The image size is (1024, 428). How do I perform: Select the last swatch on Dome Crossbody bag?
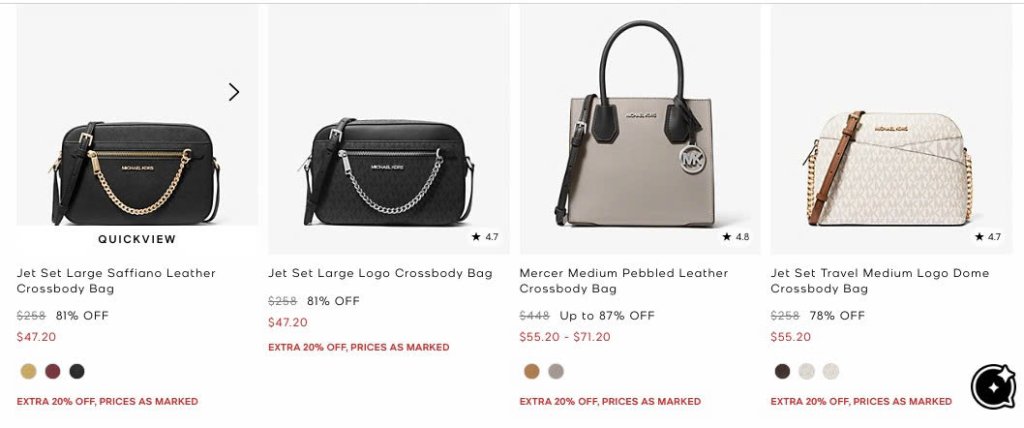831,372
